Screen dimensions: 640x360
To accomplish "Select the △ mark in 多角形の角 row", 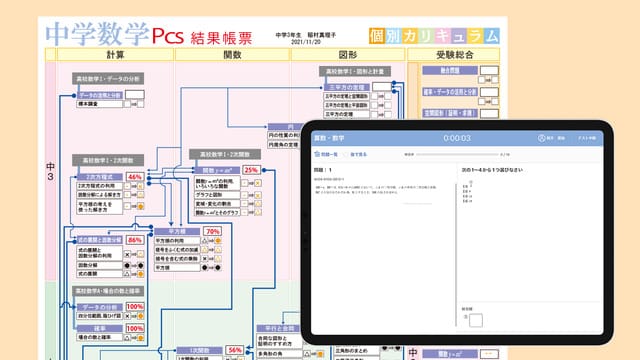I will tap(307, 354).
